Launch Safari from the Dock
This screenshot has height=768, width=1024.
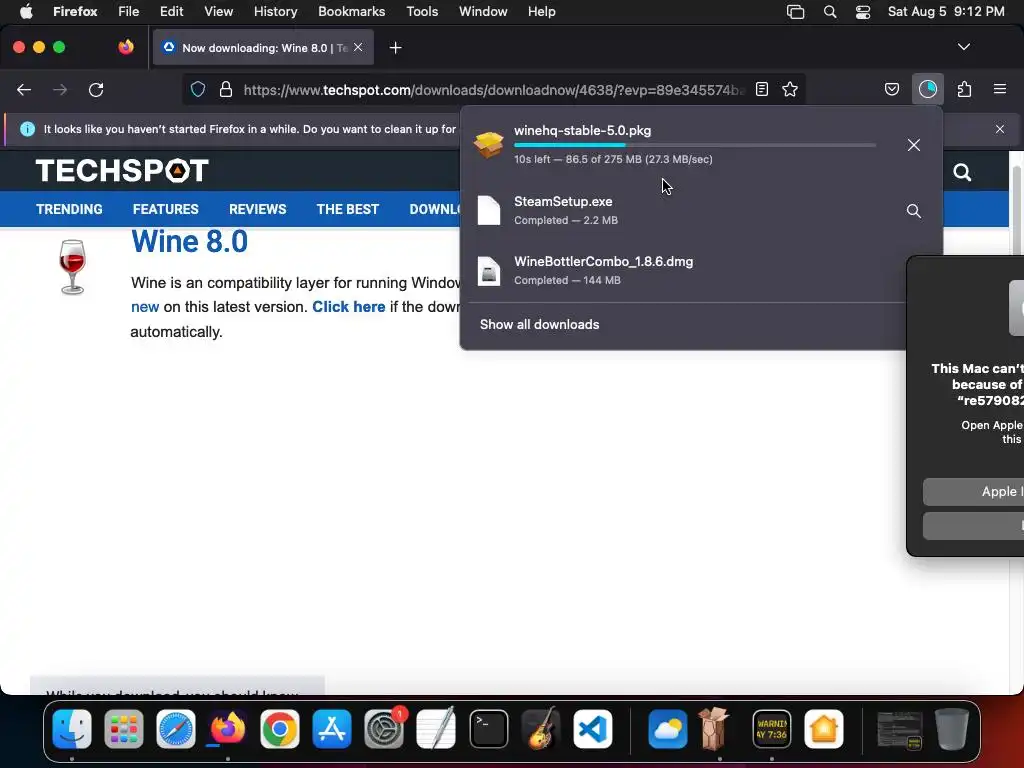click(176, 728)
